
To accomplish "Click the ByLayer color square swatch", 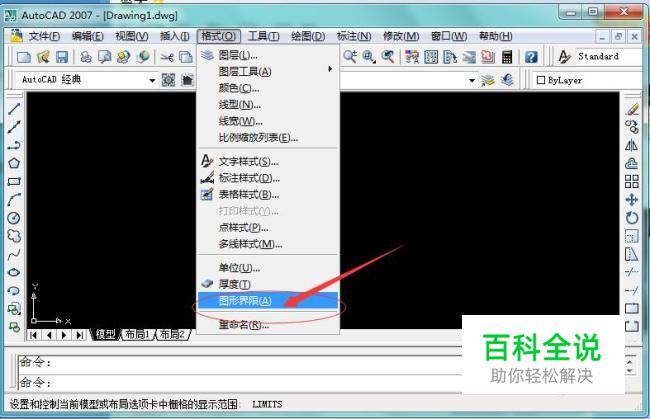I will (541, 80).
